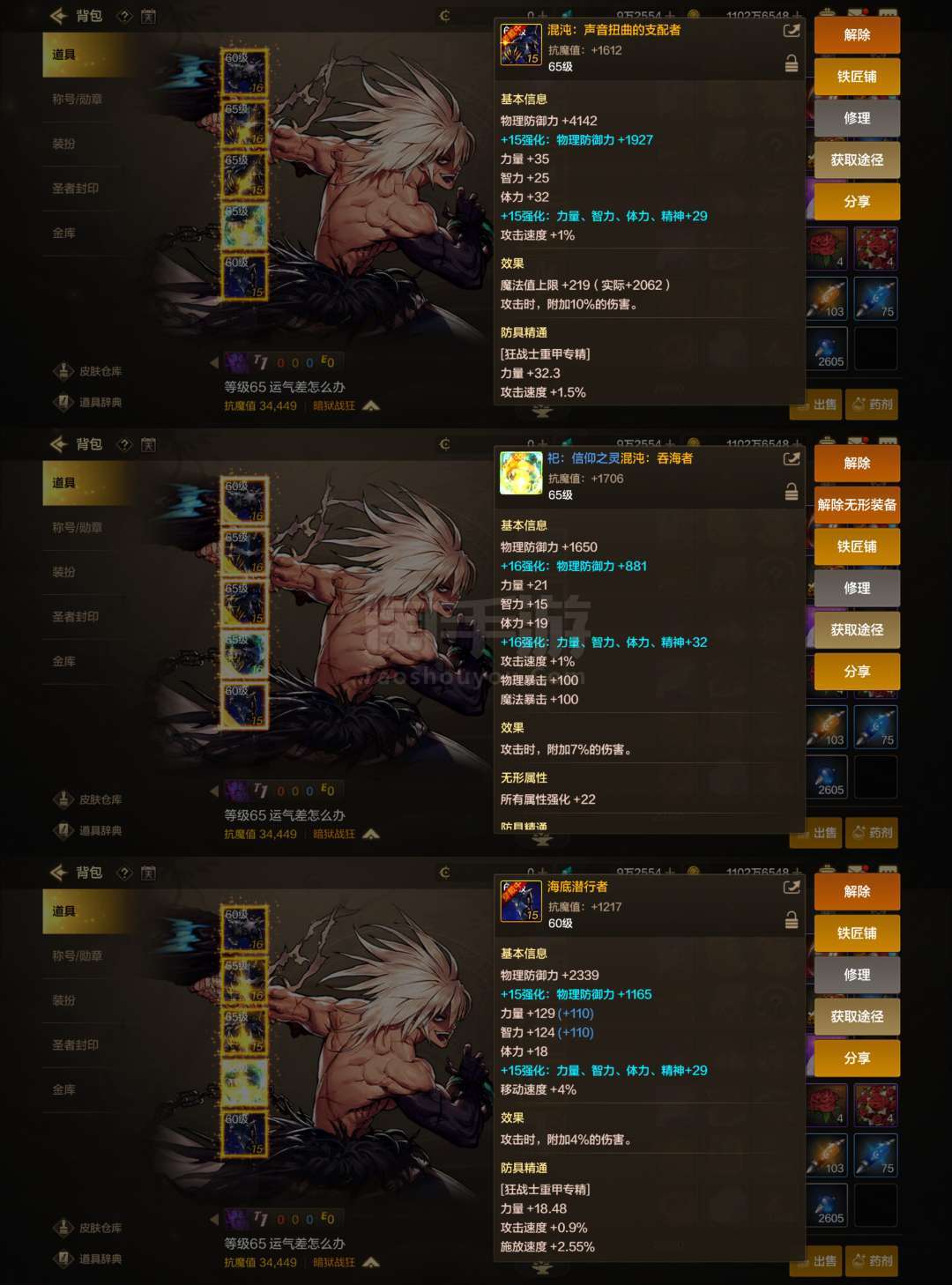Click 铁匠铺 button beside 声音扭曲的支配者 tooltip
Screen dimensions: 952x1285
click(857, 77)
